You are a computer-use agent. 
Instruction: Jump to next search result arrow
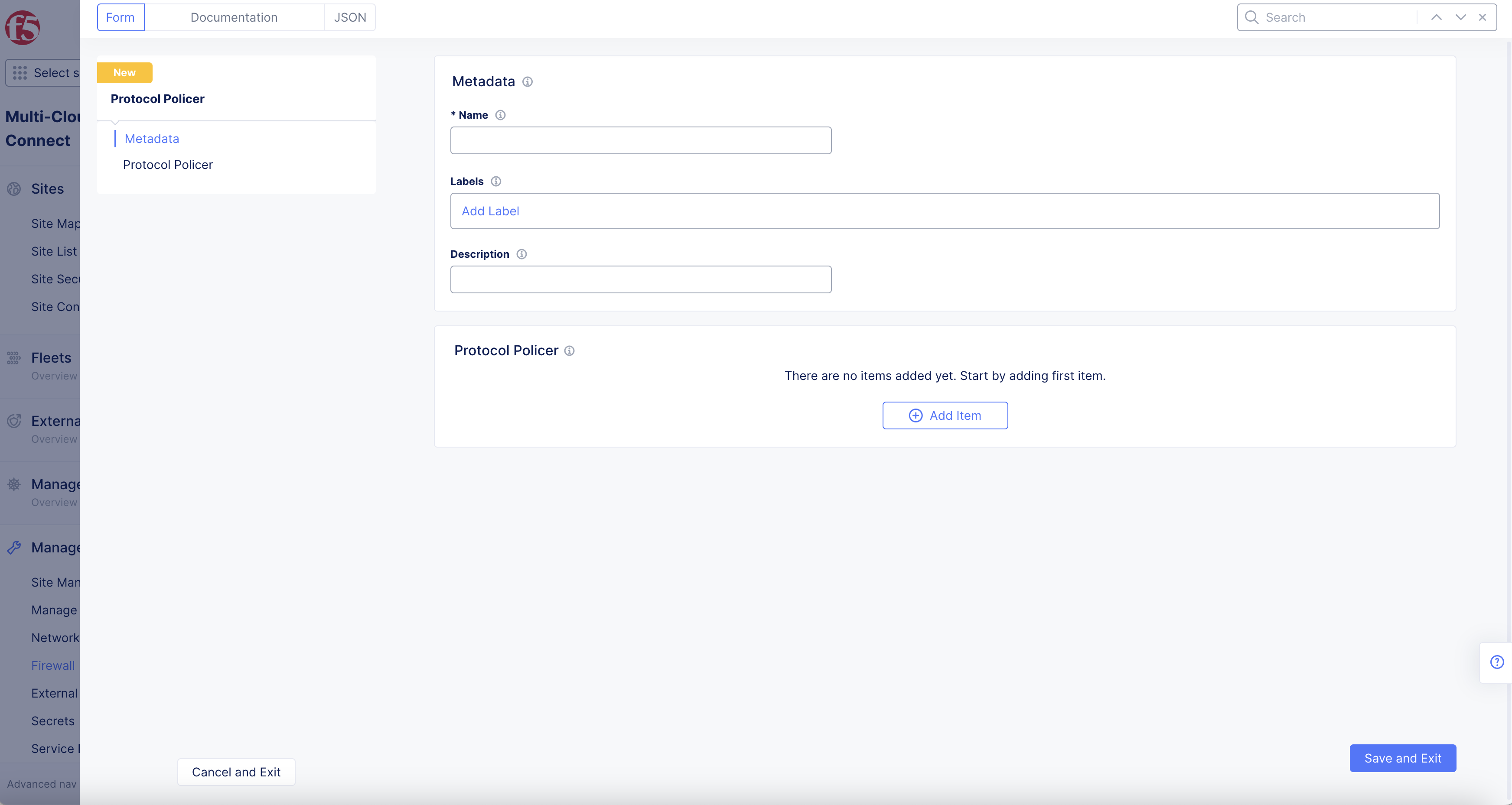pos(1460,17)
